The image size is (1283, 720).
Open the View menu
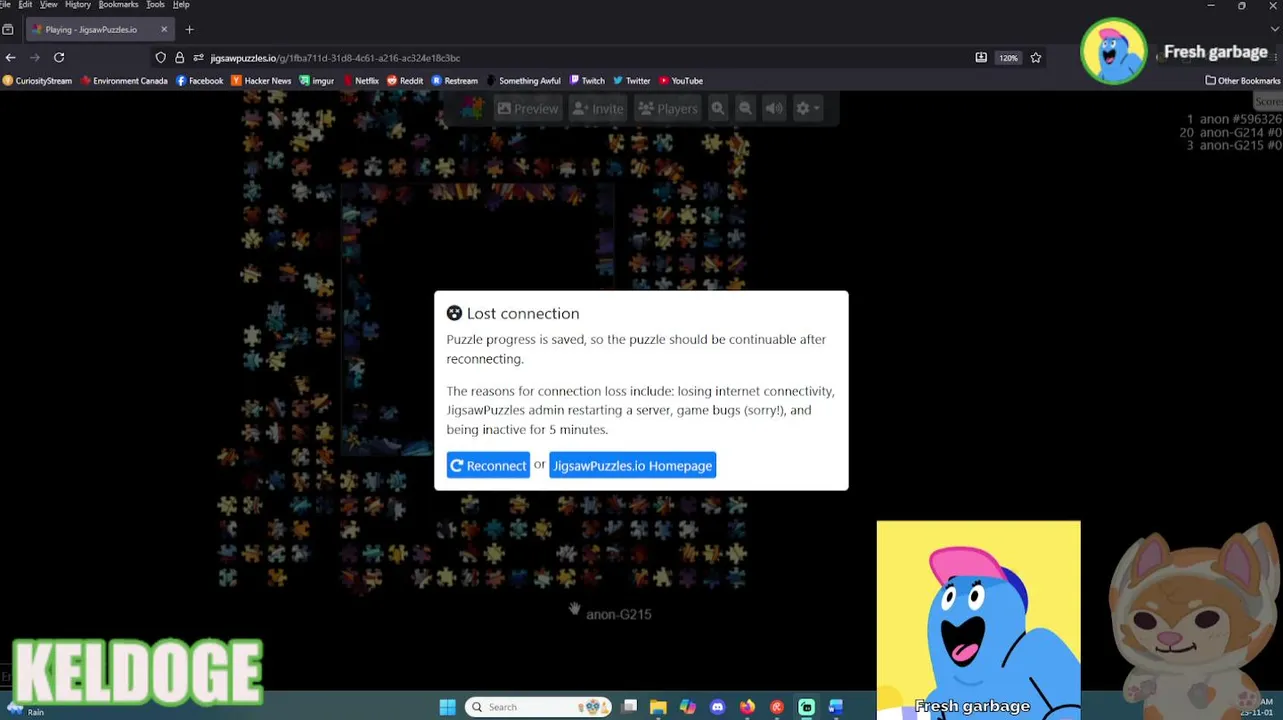coord(48,5)
